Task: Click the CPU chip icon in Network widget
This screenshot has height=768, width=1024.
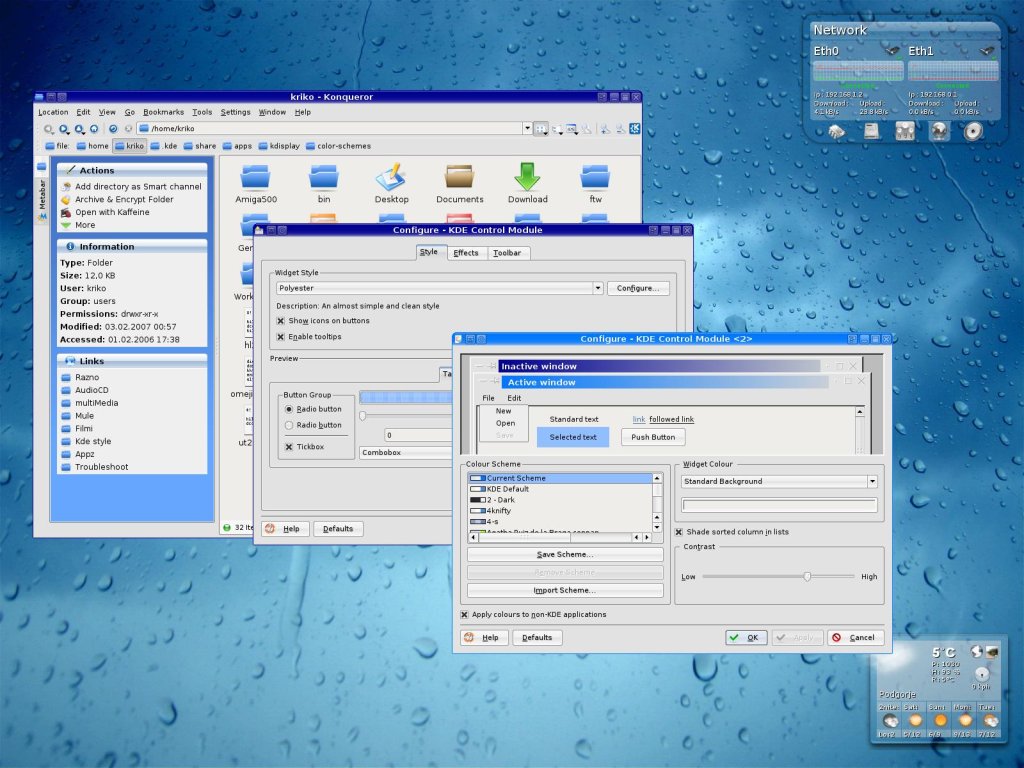Action: [837, 131]
